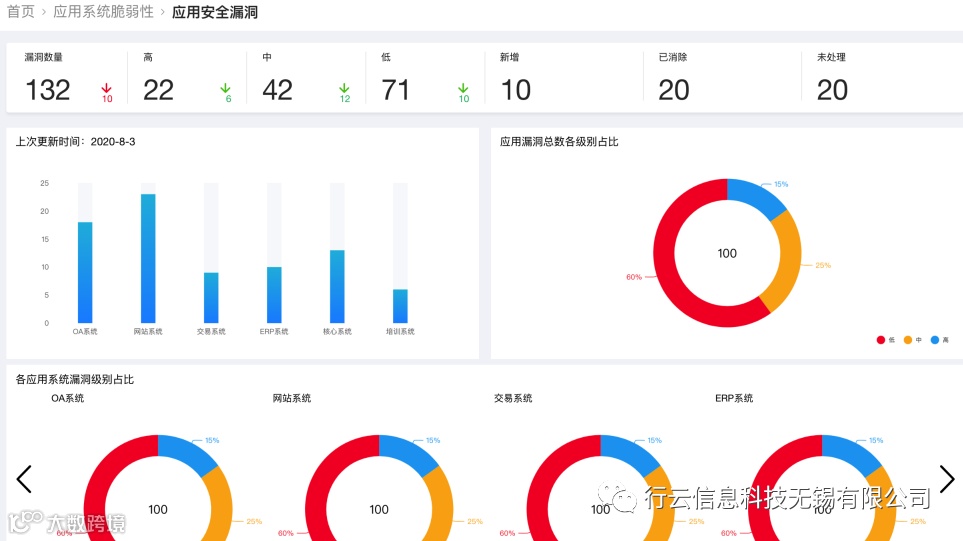The image size is (963, 541).
Task: Select the 中 vulnerability count 42
Action: [278, 90]
